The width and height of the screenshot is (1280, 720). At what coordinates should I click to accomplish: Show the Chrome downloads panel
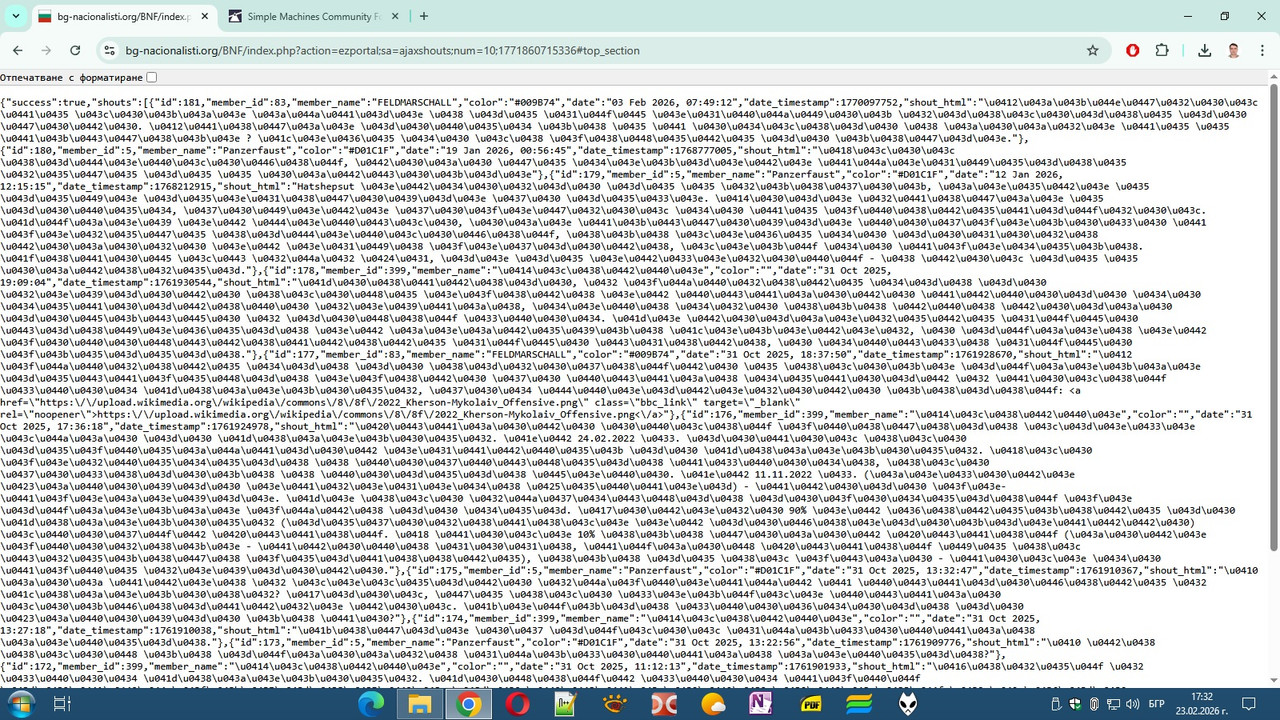click(x=1204, y=50)
